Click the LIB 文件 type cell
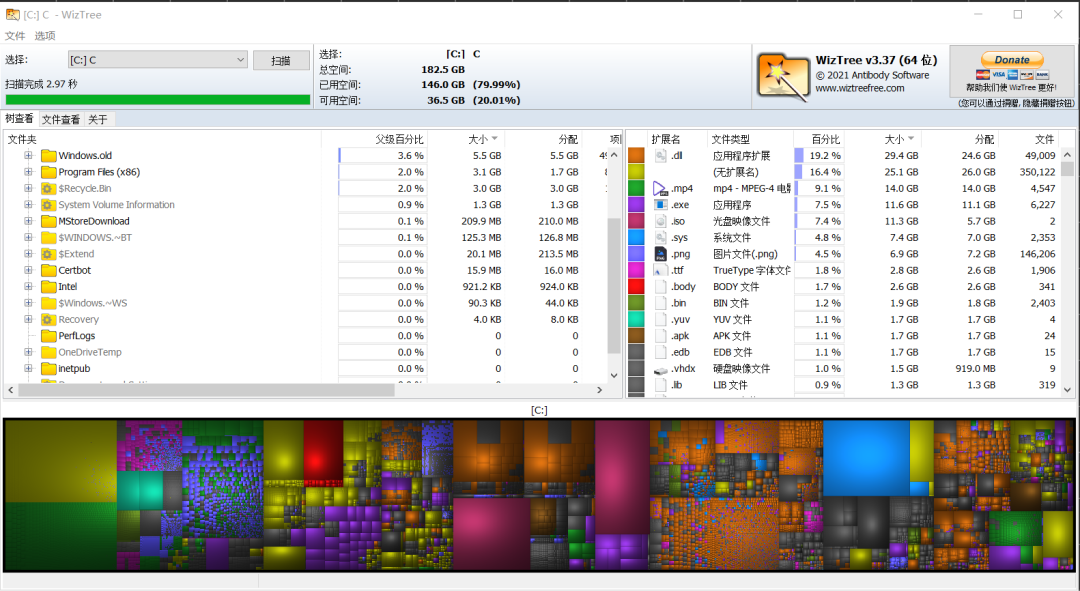1080x591 pixels. click(730, 385)
